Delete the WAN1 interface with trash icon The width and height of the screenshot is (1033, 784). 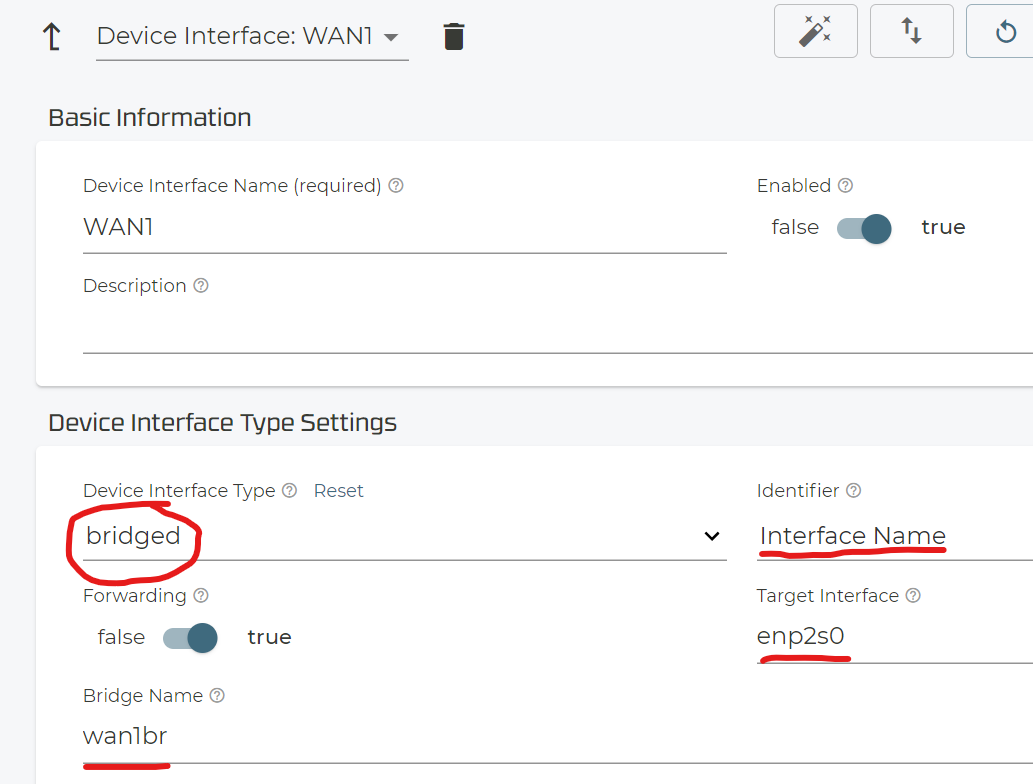point(453,37)
